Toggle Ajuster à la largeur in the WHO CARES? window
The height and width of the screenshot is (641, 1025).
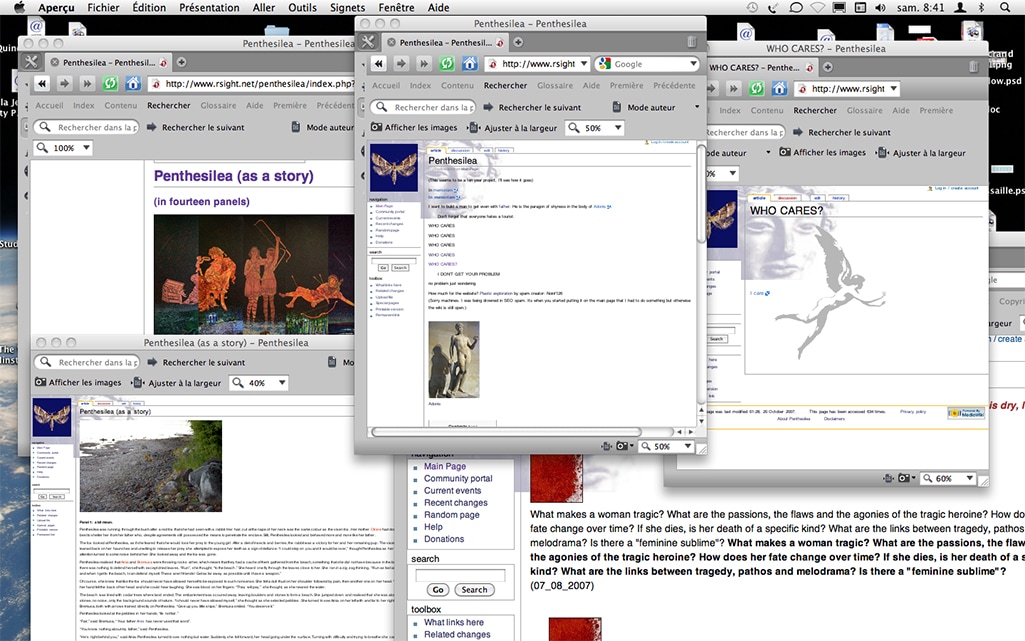point(922,153)
